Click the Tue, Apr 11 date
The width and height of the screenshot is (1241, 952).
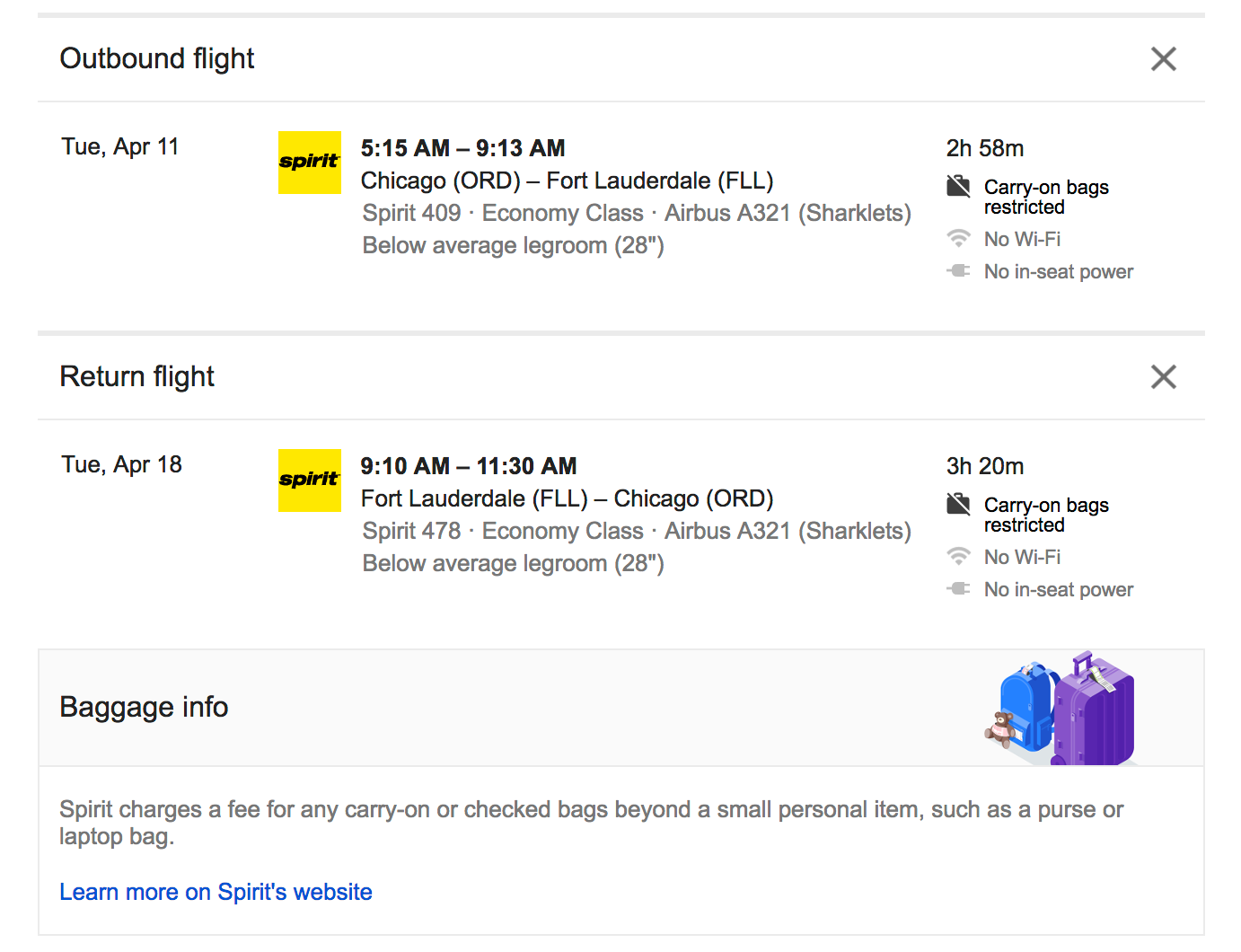[120, 147]
